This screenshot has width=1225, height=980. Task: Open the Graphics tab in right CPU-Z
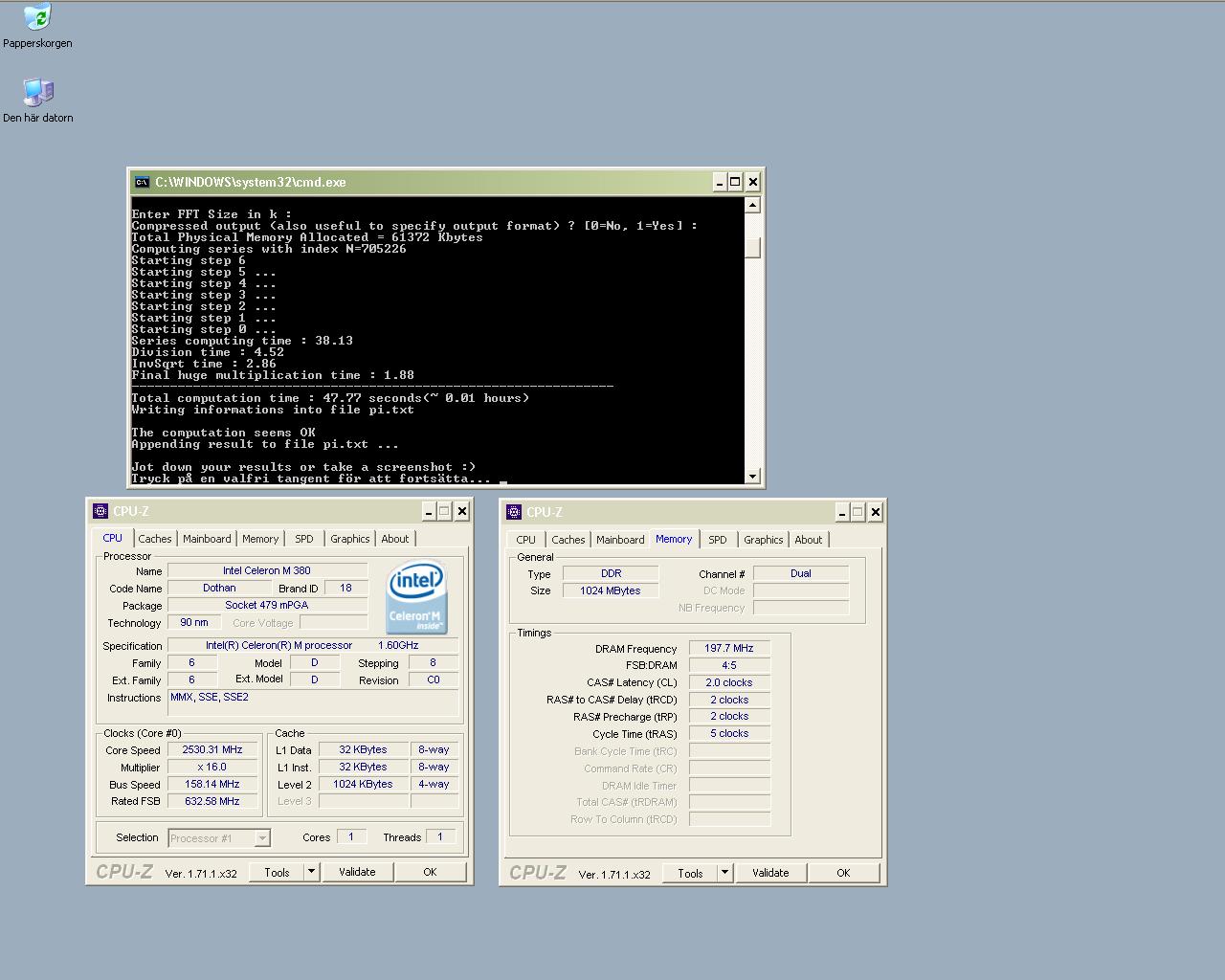(x=764, y=540)
